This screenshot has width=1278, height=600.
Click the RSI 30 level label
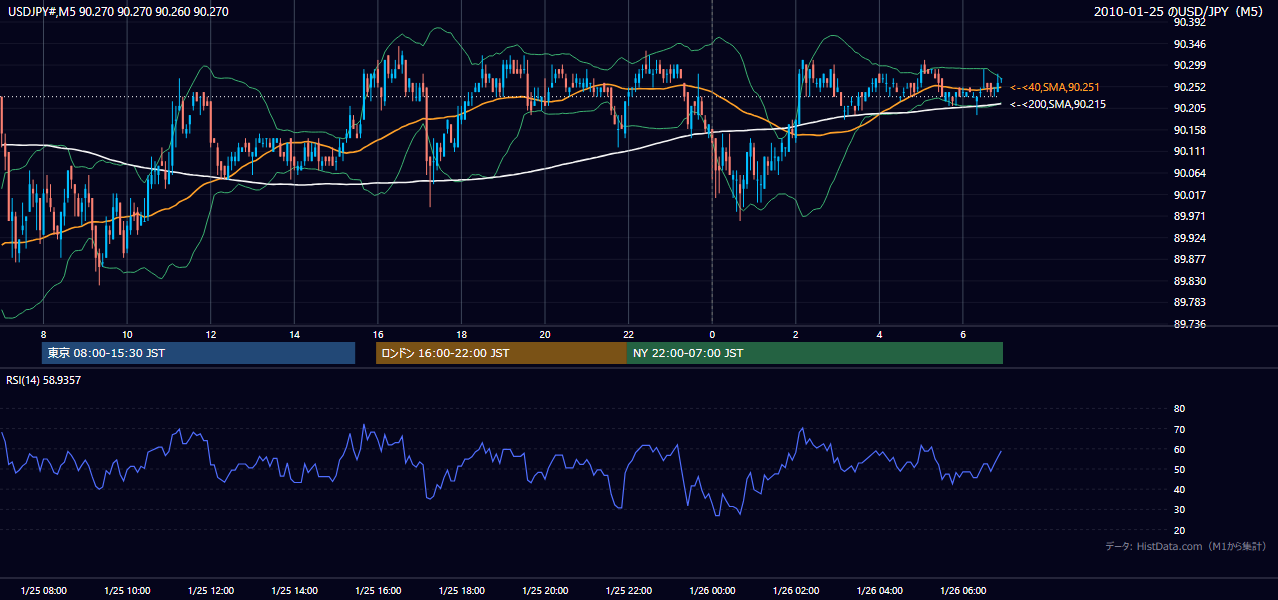point(1179,510)
